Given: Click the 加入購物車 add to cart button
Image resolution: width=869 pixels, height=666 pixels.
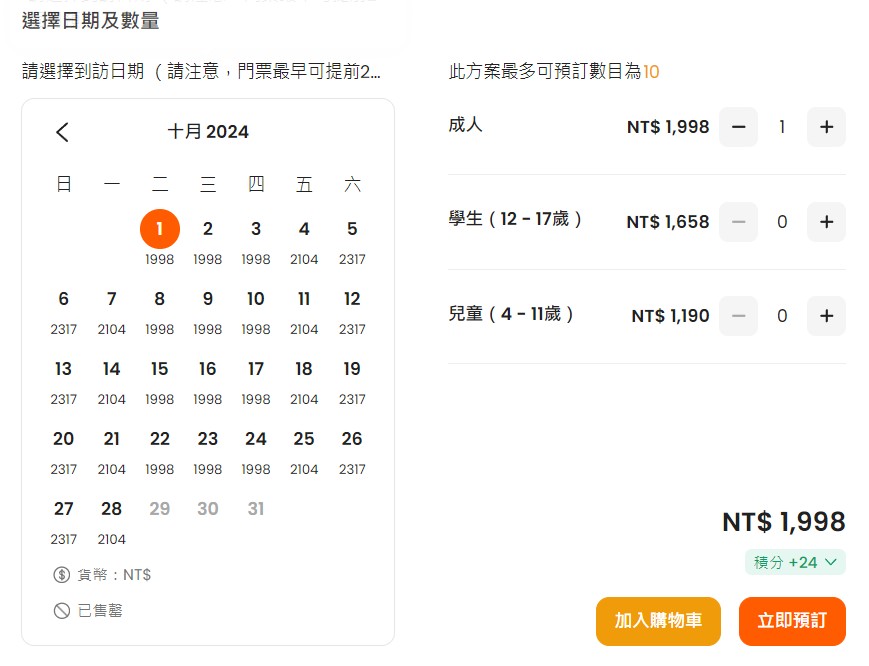Looking at the screenshot, I should (658, 621).
